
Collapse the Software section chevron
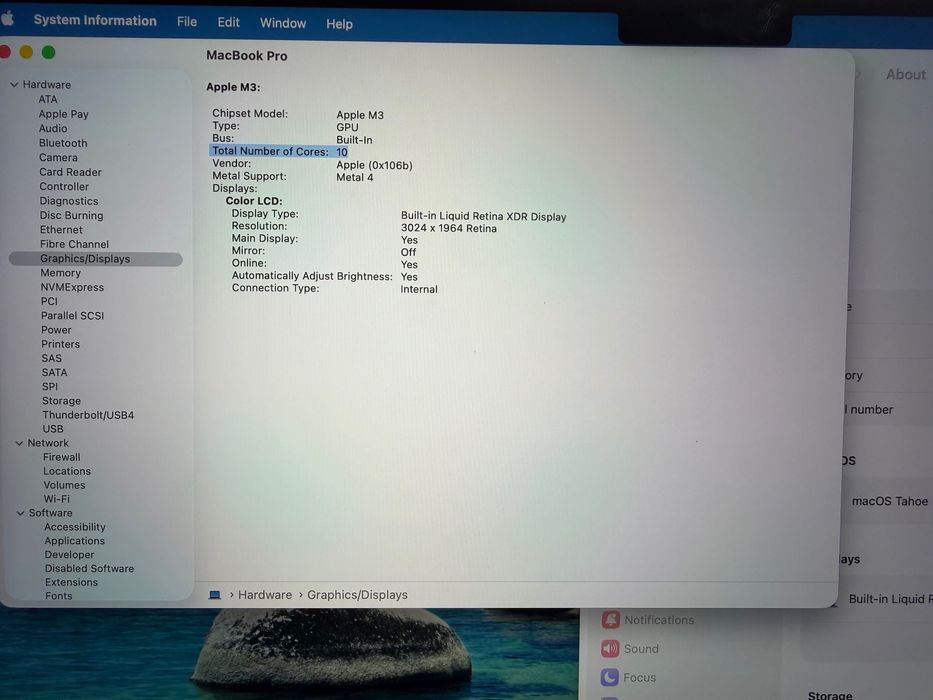tap(20, 512)
